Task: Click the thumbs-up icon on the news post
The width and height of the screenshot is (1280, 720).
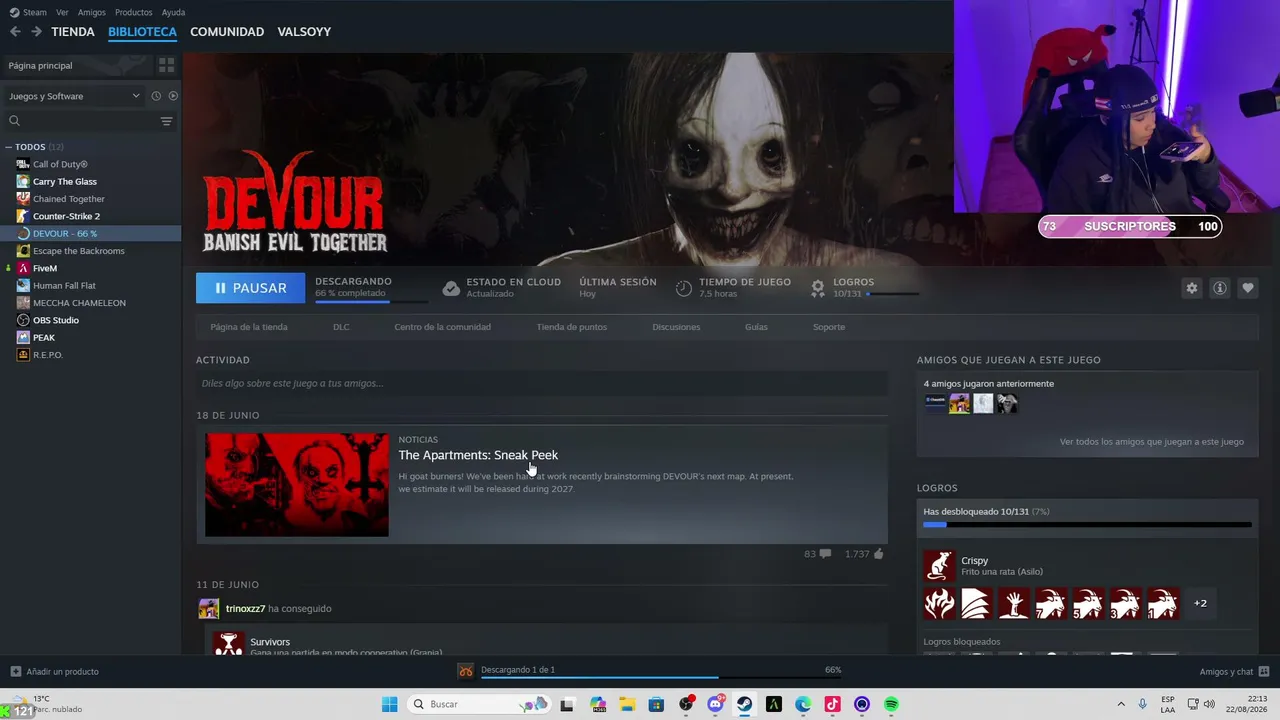Action: [878, 554]
